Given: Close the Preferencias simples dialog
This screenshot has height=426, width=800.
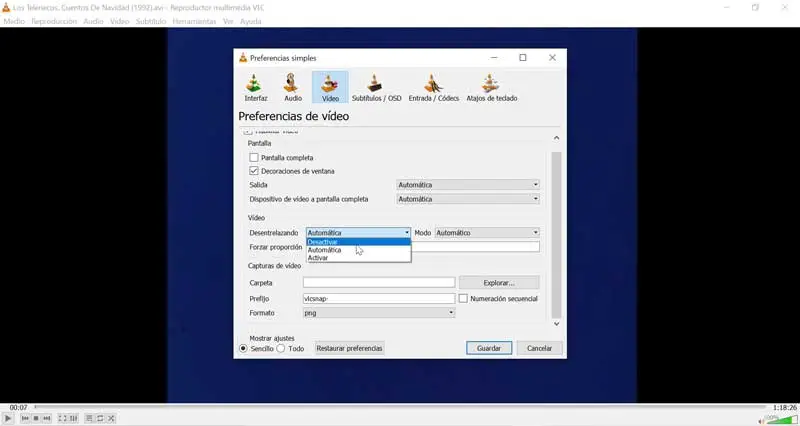Looking at the screenshot, I should (x=552, y=58).
